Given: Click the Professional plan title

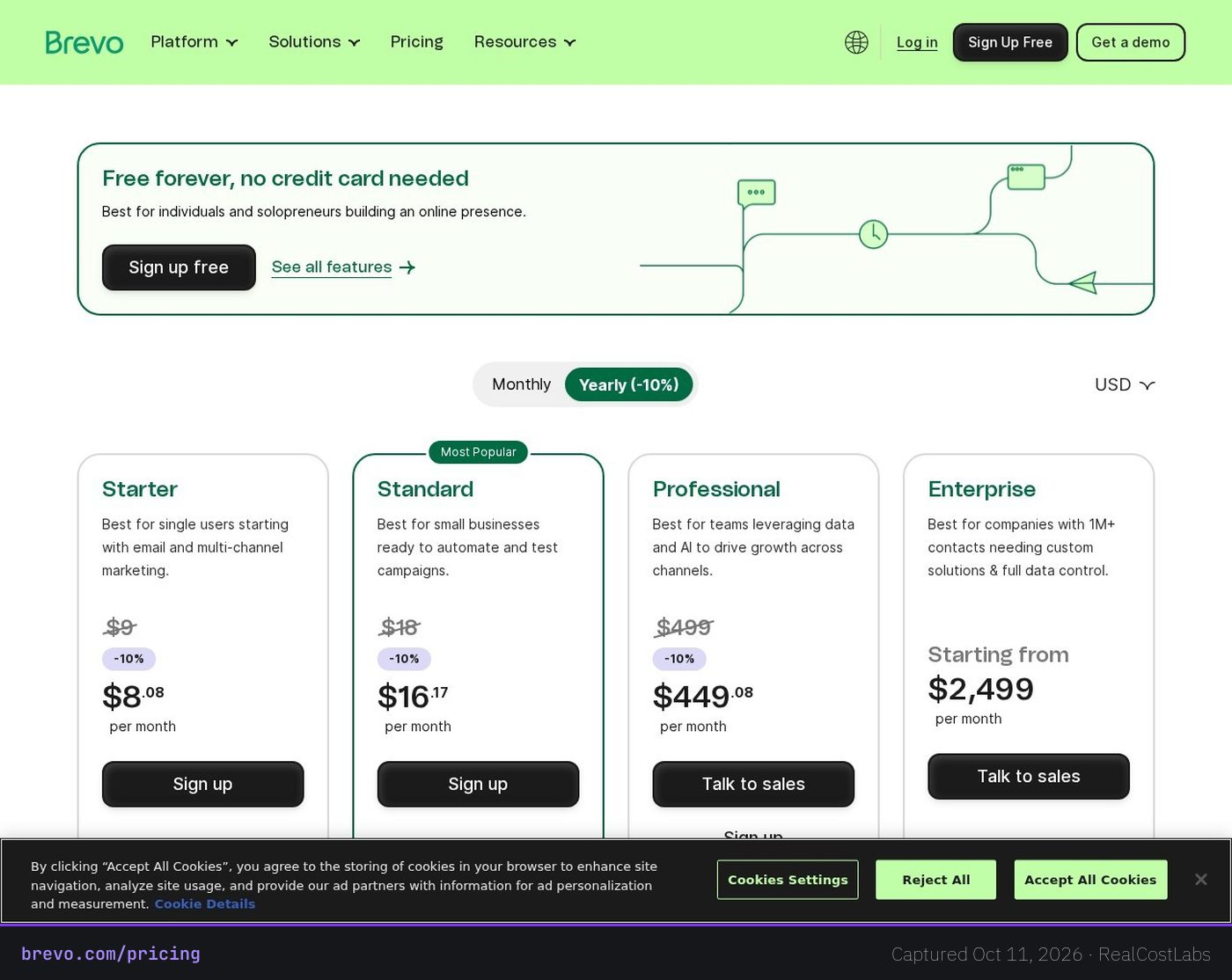Looking at the screenshot, I should pos(716,489).
